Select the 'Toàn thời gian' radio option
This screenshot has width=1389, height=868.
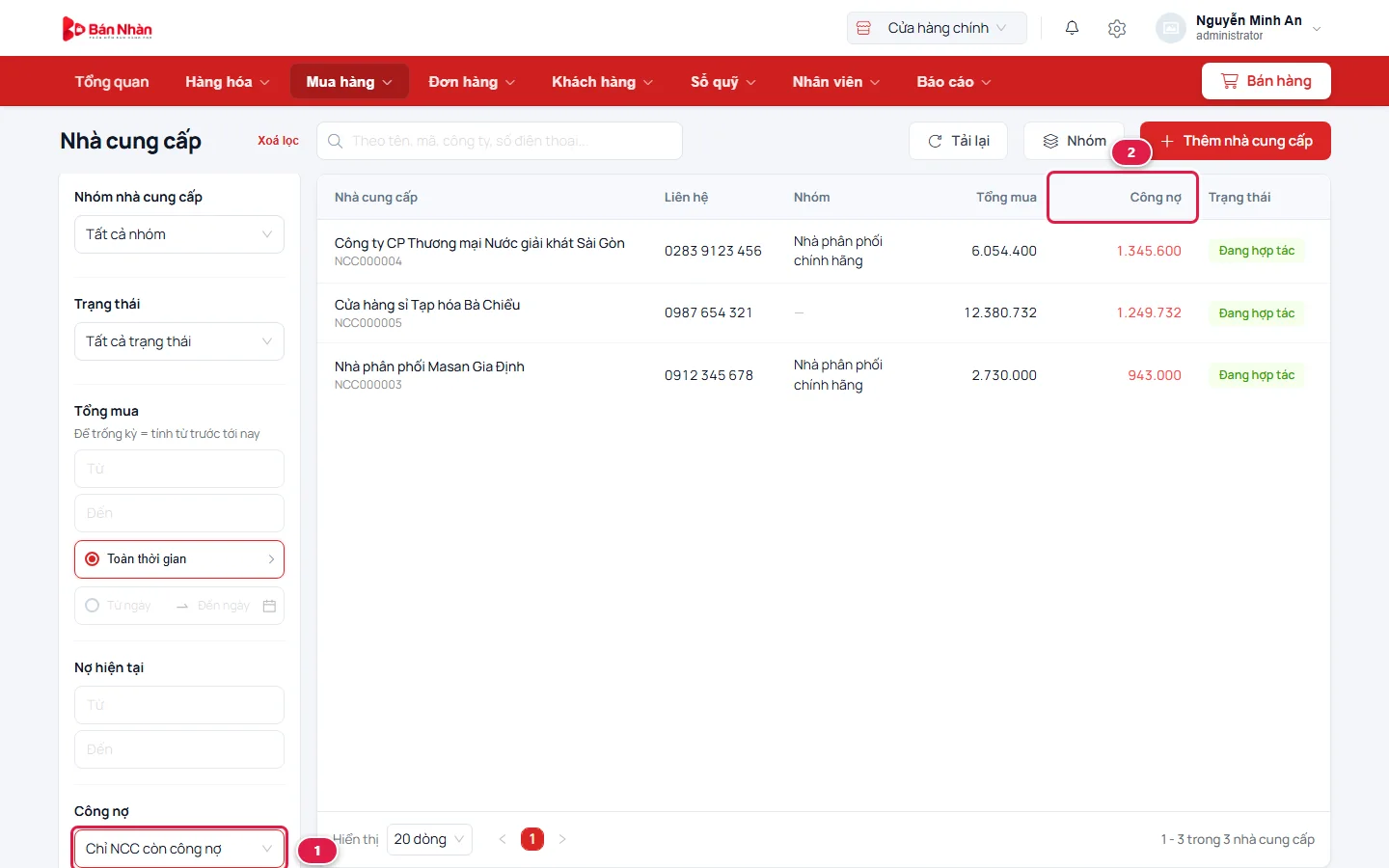pyautogui.click(x=179, y=559)
